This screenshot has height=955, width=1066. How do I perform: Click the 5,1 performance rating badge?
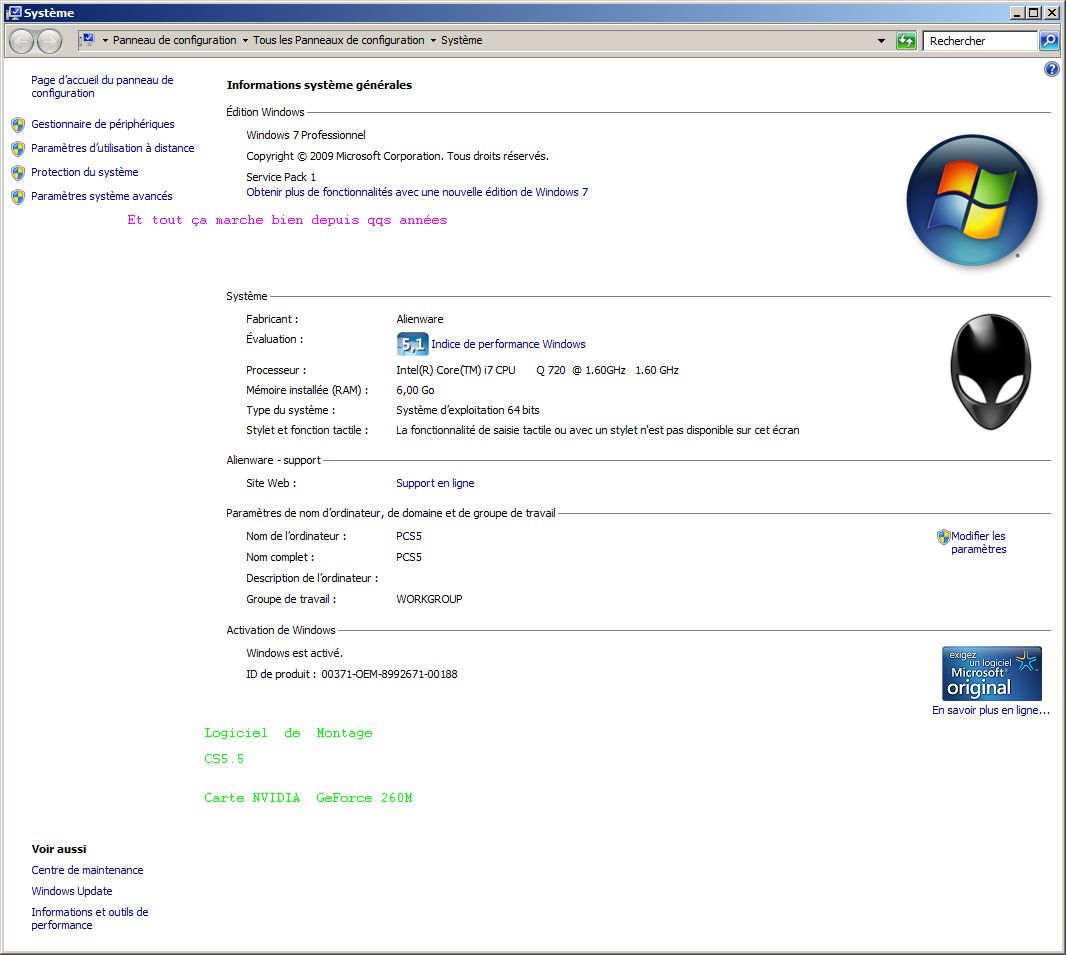[x=412, y=344]
